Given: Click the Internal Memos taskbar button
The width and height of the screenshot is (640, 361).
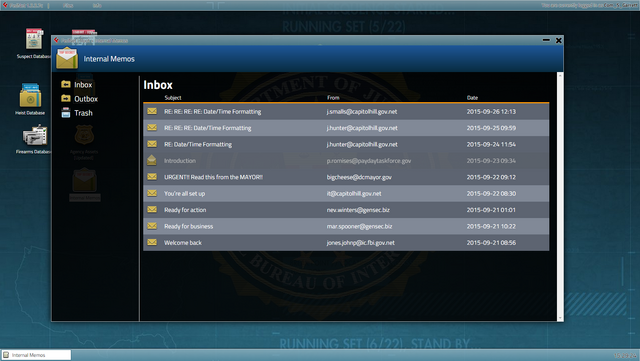Looking at the screenshot, I should pyautogui.click(x=36, y=355).
